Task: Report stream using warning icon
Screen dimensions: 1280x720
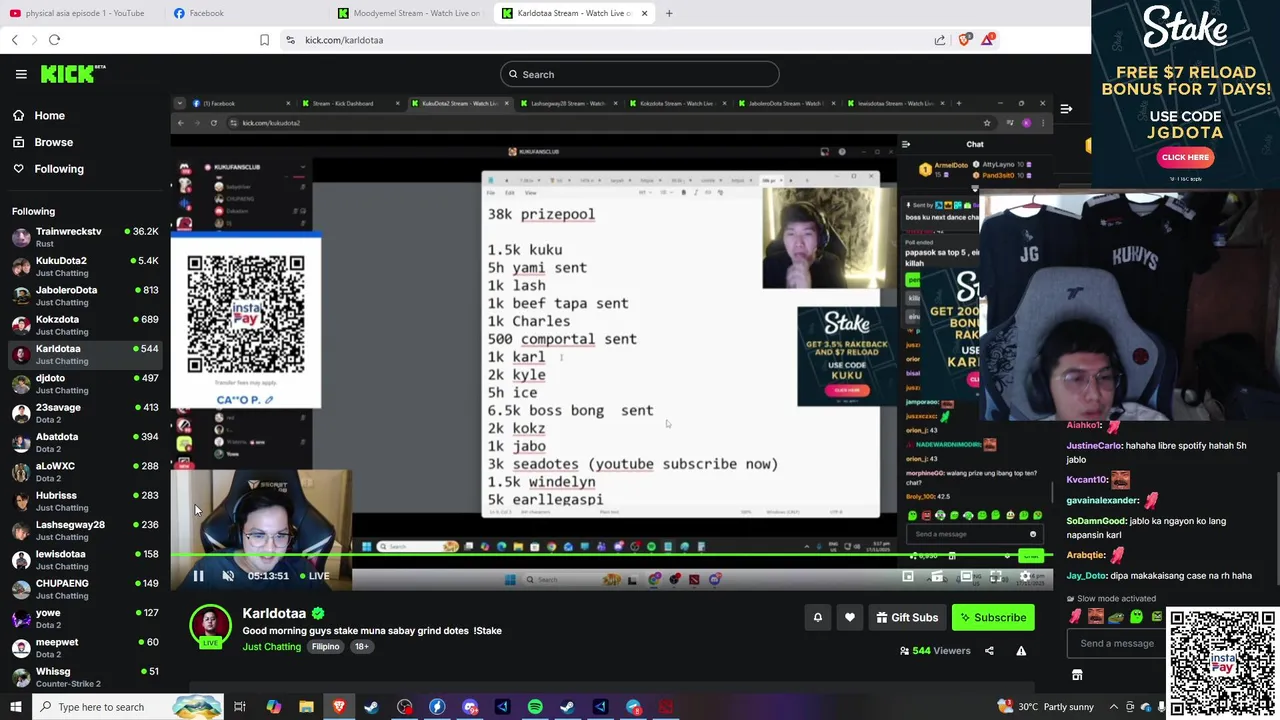Action: (x=1021, y=651)
